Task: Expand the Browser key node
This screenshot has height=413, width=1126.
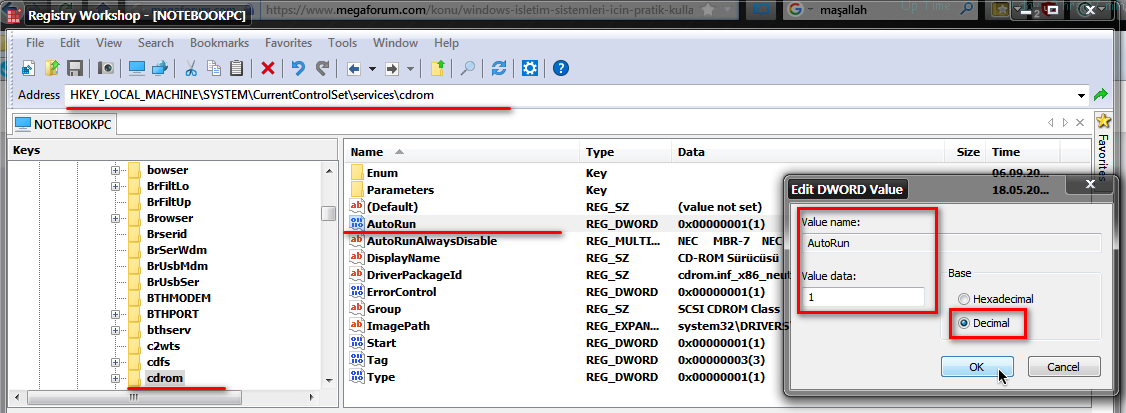Action: (115, 218)
